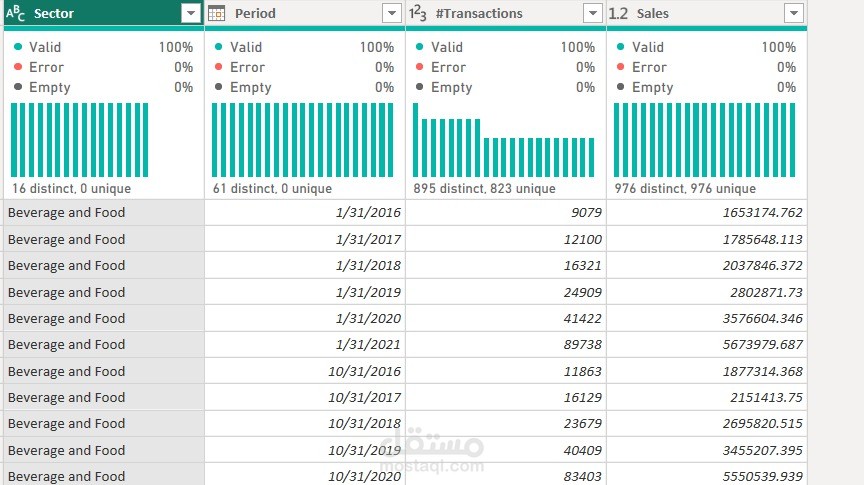Select the #Transactions column header
Screen dimensions: 864x485
click(x=500, y=14)
